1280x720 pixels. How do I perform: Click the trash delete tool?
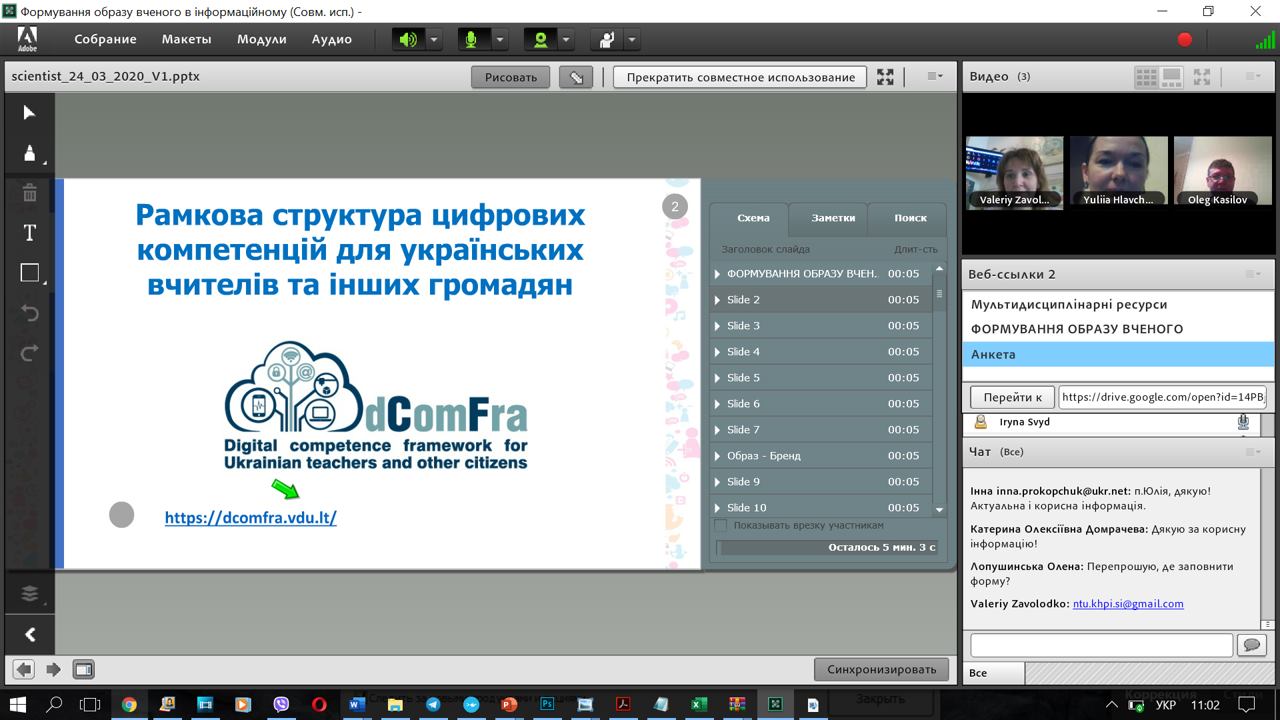29,194
